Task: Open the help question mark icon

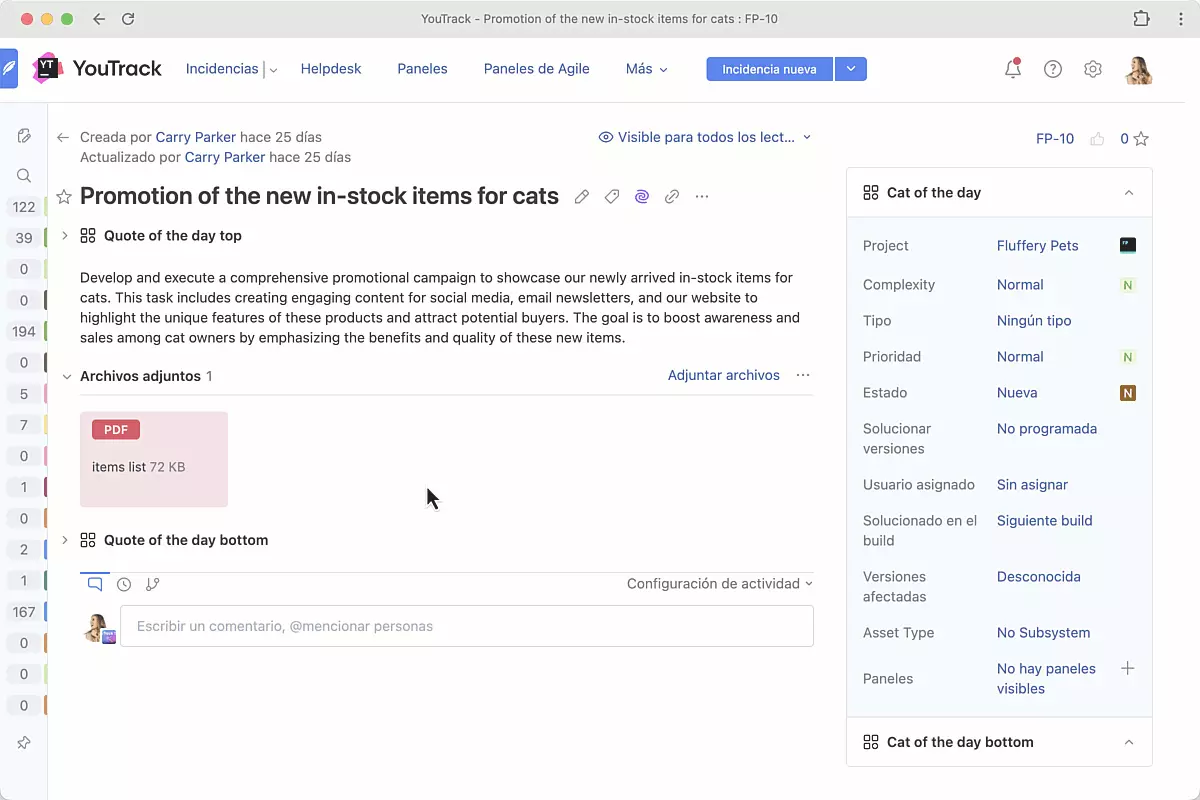Action: tap(1053, 69)
